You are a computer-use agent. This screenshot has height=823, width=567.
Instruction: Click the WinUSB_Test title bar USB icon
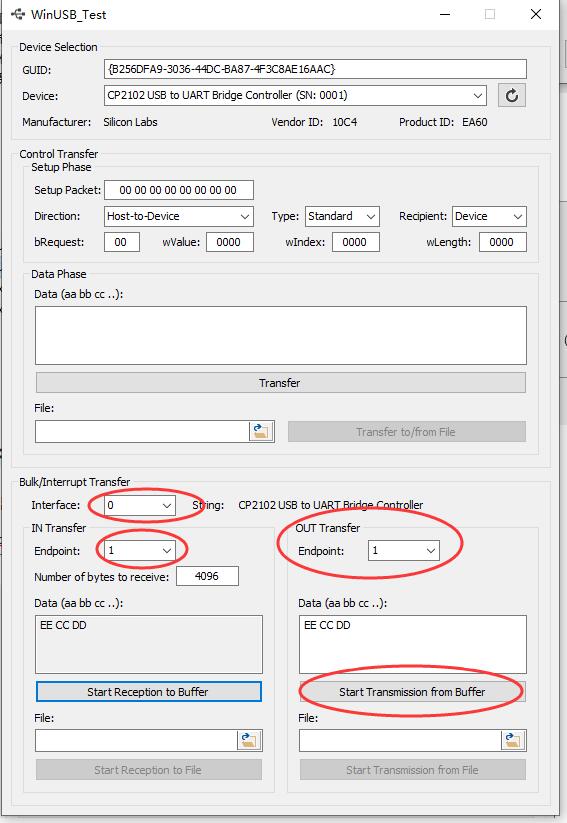point(18,14)
